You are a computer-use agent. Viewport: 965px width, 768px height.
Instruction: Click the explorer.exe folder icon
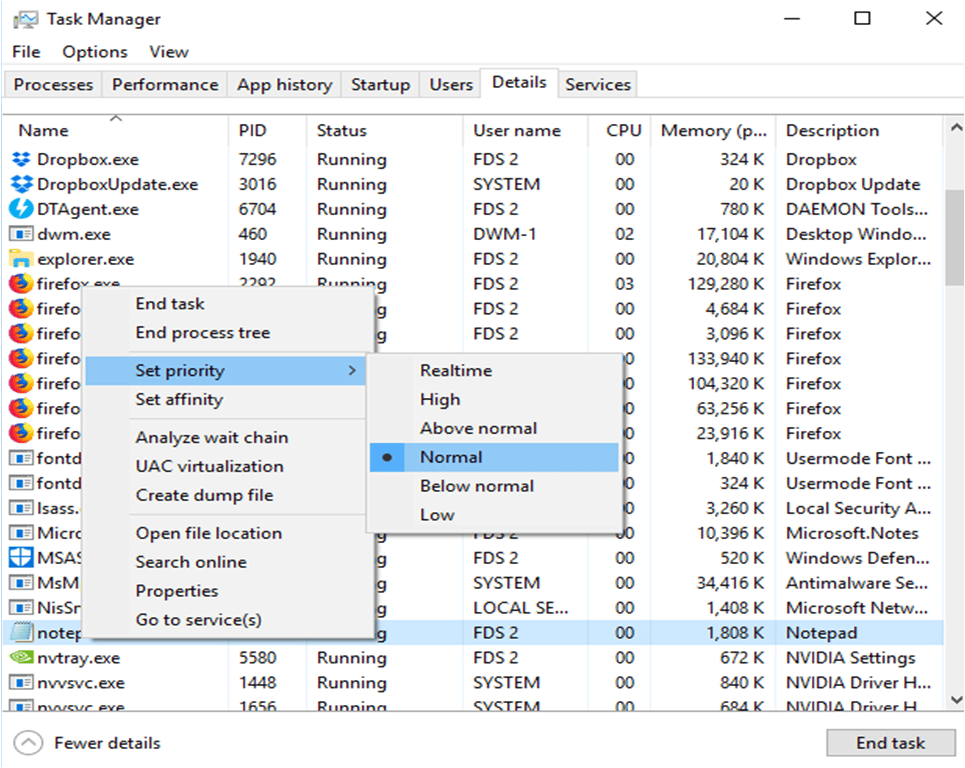coord(21,259)
